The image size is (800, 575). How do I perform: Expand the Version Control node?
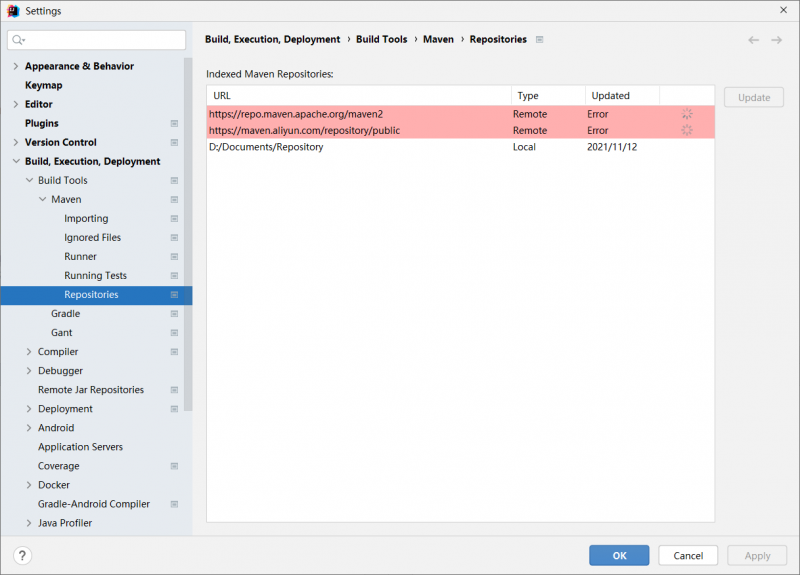[x=15, y=143]
